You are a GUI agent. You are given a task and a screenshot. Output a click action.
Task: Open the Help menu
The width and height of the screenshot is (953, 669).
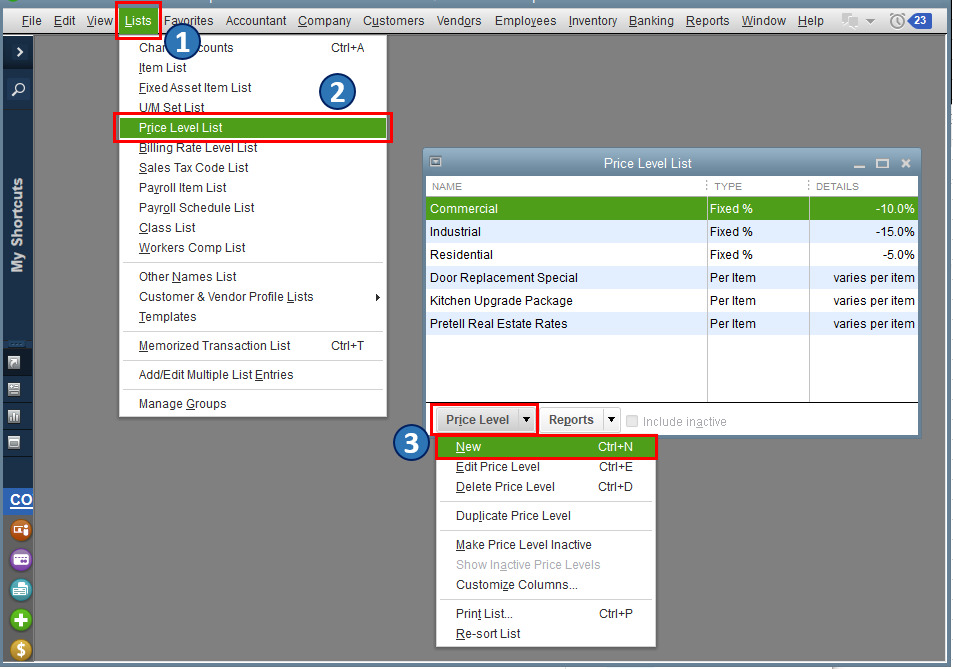811,21
